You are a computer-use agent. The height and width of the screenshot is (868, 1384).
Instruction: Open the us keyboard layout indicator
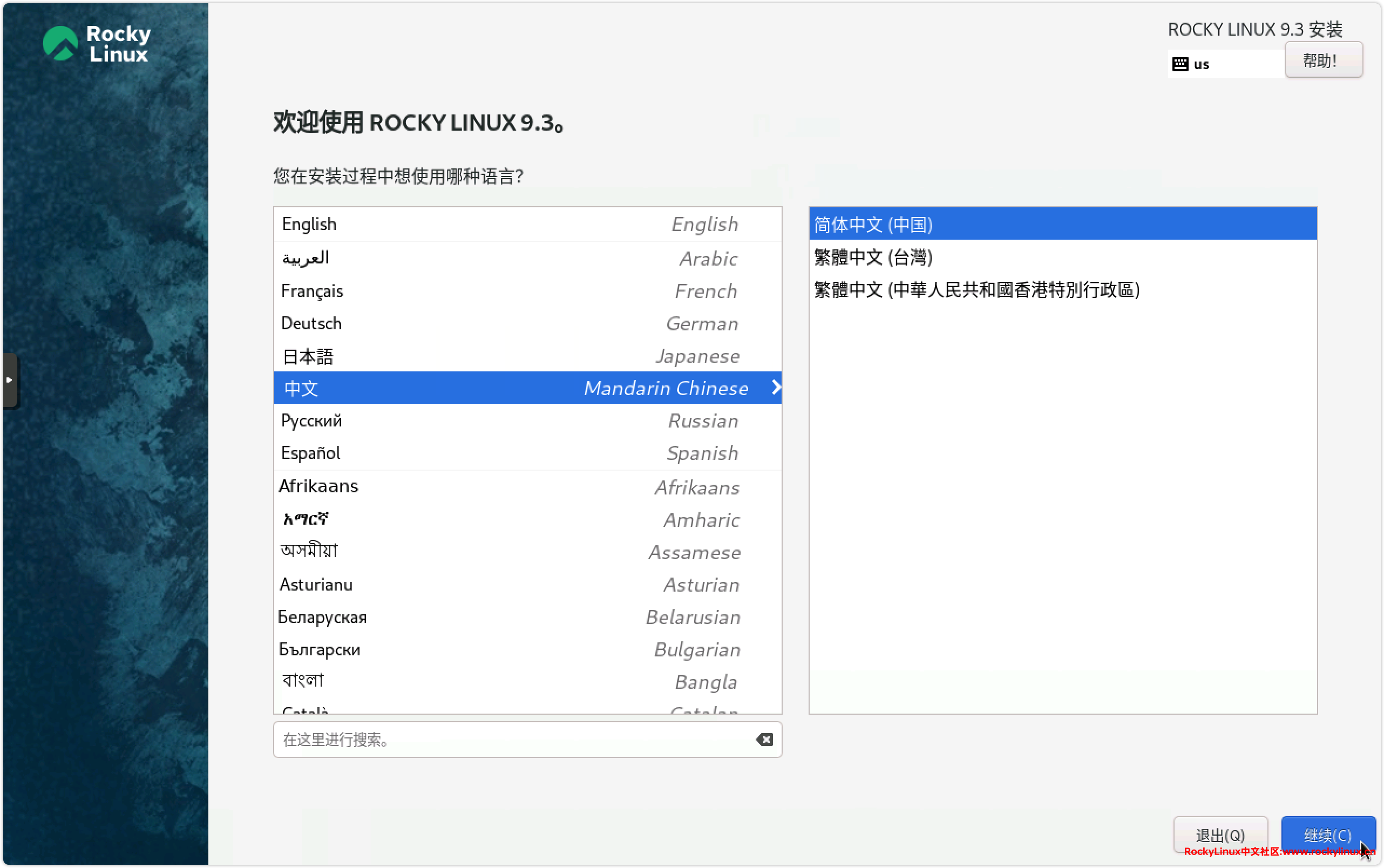coord(1201,64)
